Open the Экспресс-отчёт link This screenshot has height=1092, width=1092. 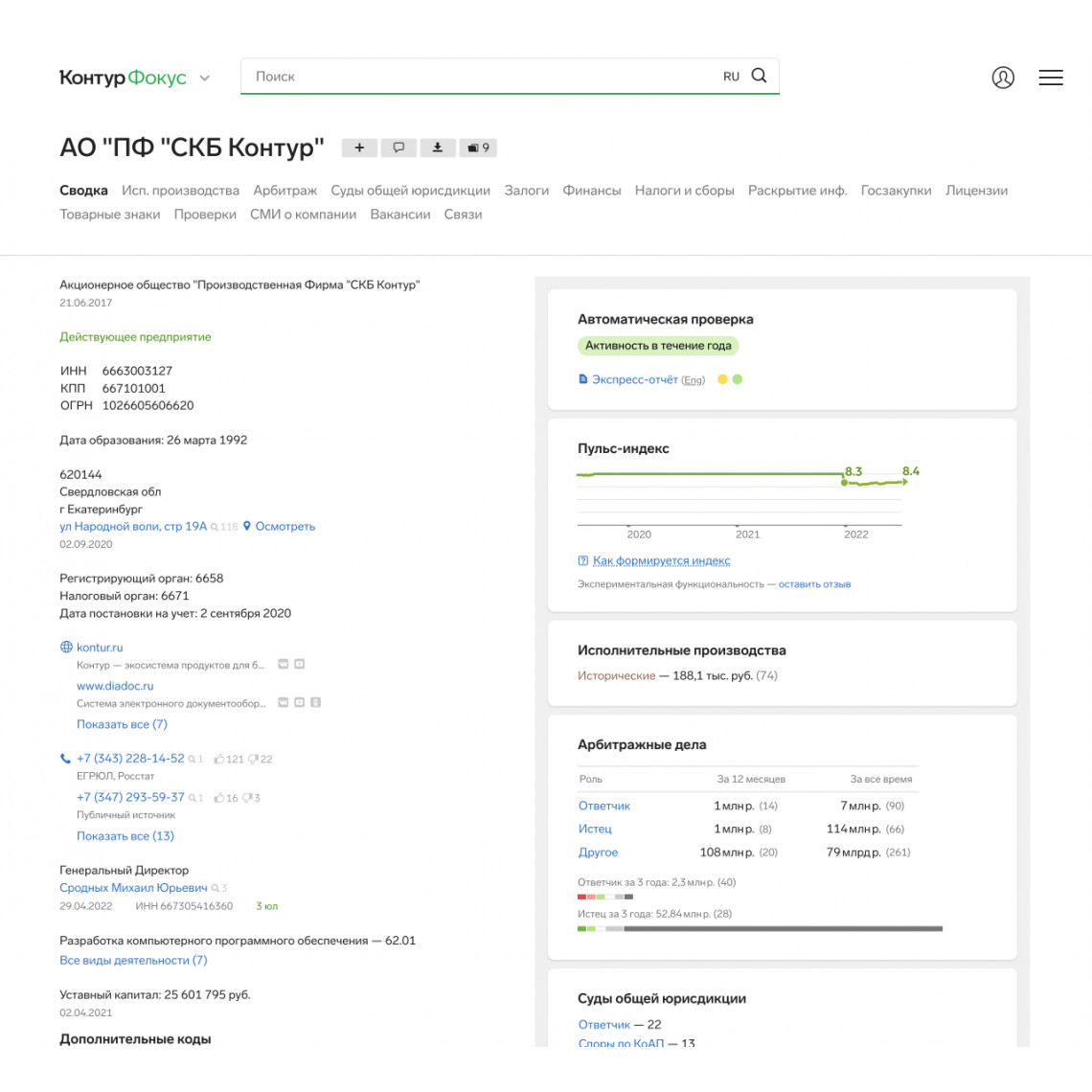point(634,379)
